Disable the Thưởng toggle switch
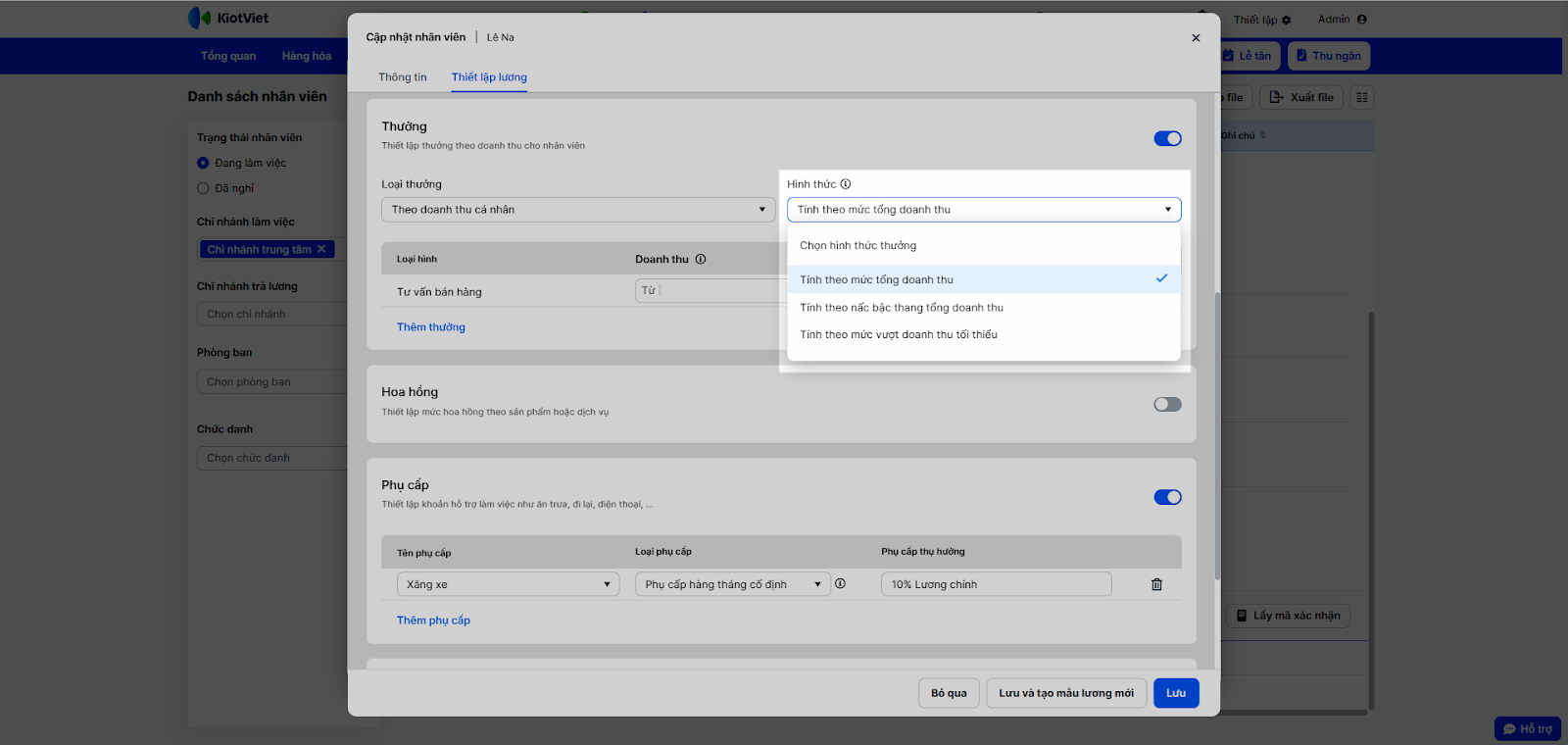Viewport: 1568px width, 745px height. [1167, 139]
